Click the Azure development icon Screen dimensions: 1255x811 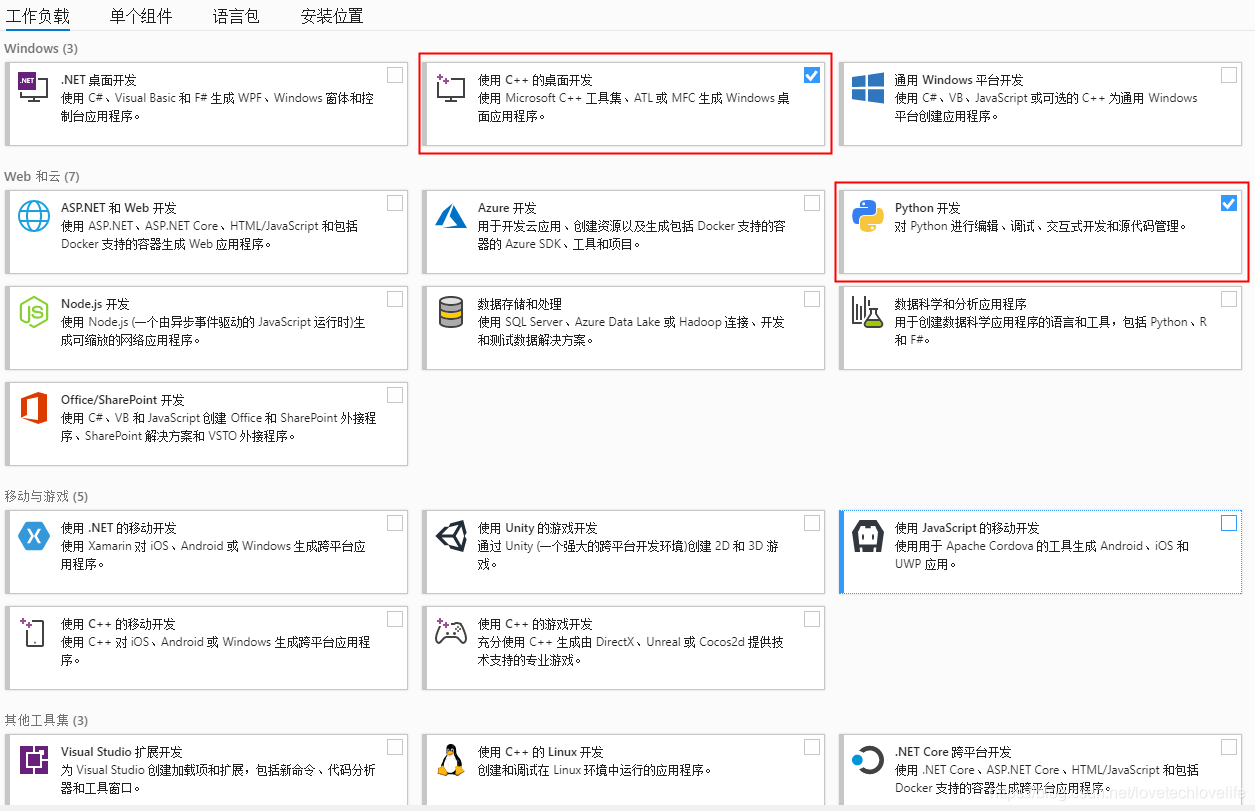coord(451,216)
